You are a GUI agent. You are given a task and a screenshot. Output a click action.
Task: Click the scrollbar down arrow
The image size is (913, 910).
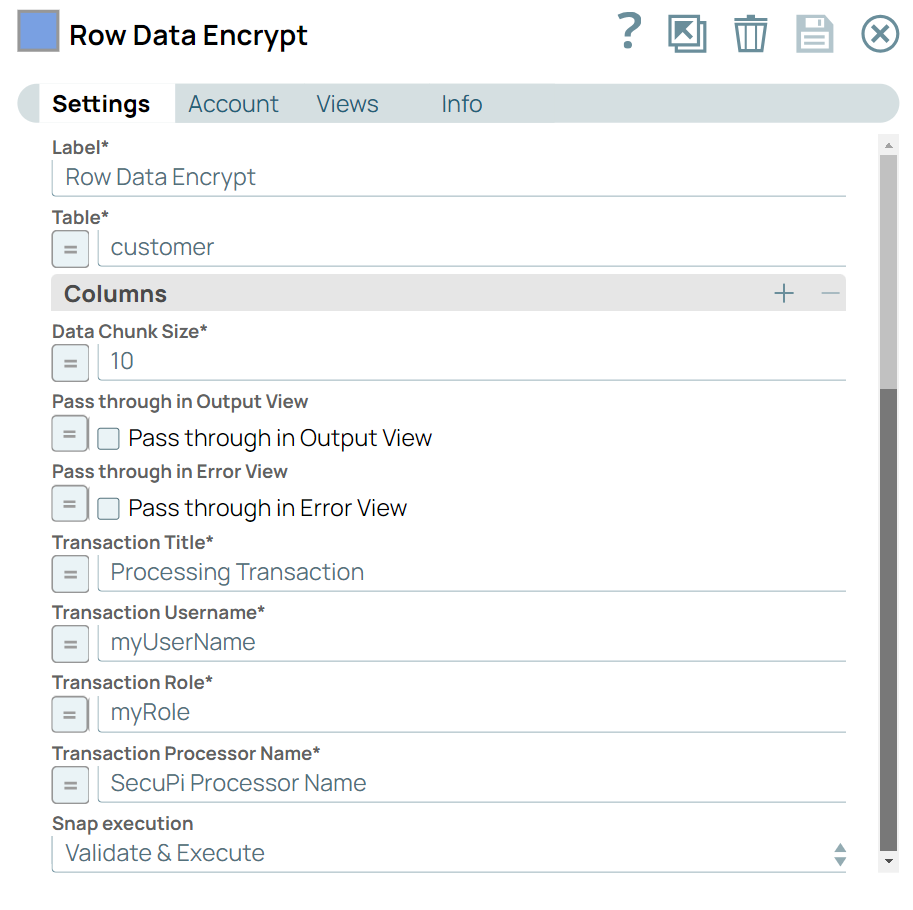tap(889, 862)
